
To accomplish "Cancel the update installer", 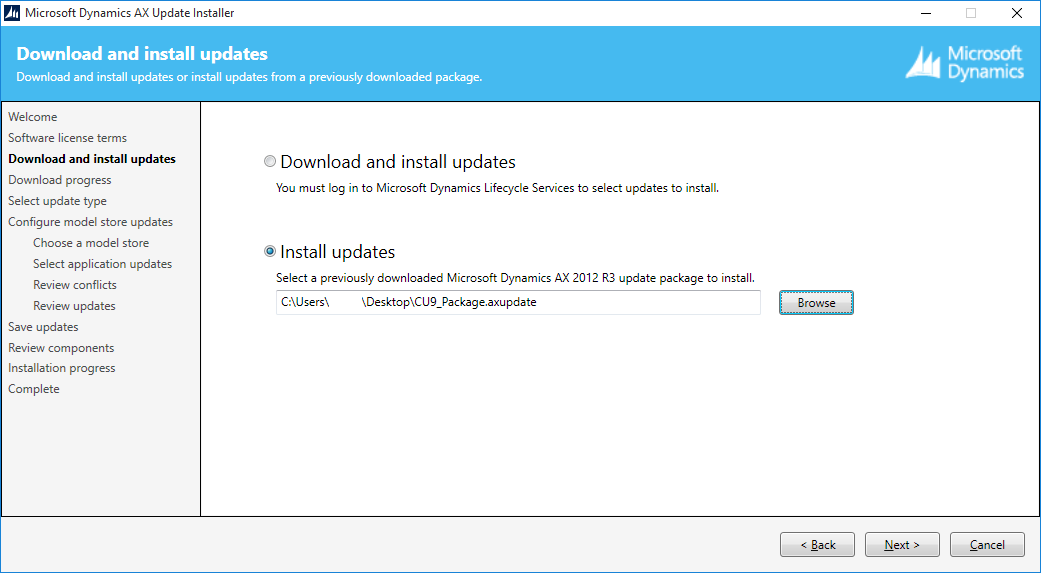I will [x=987, y=544].
